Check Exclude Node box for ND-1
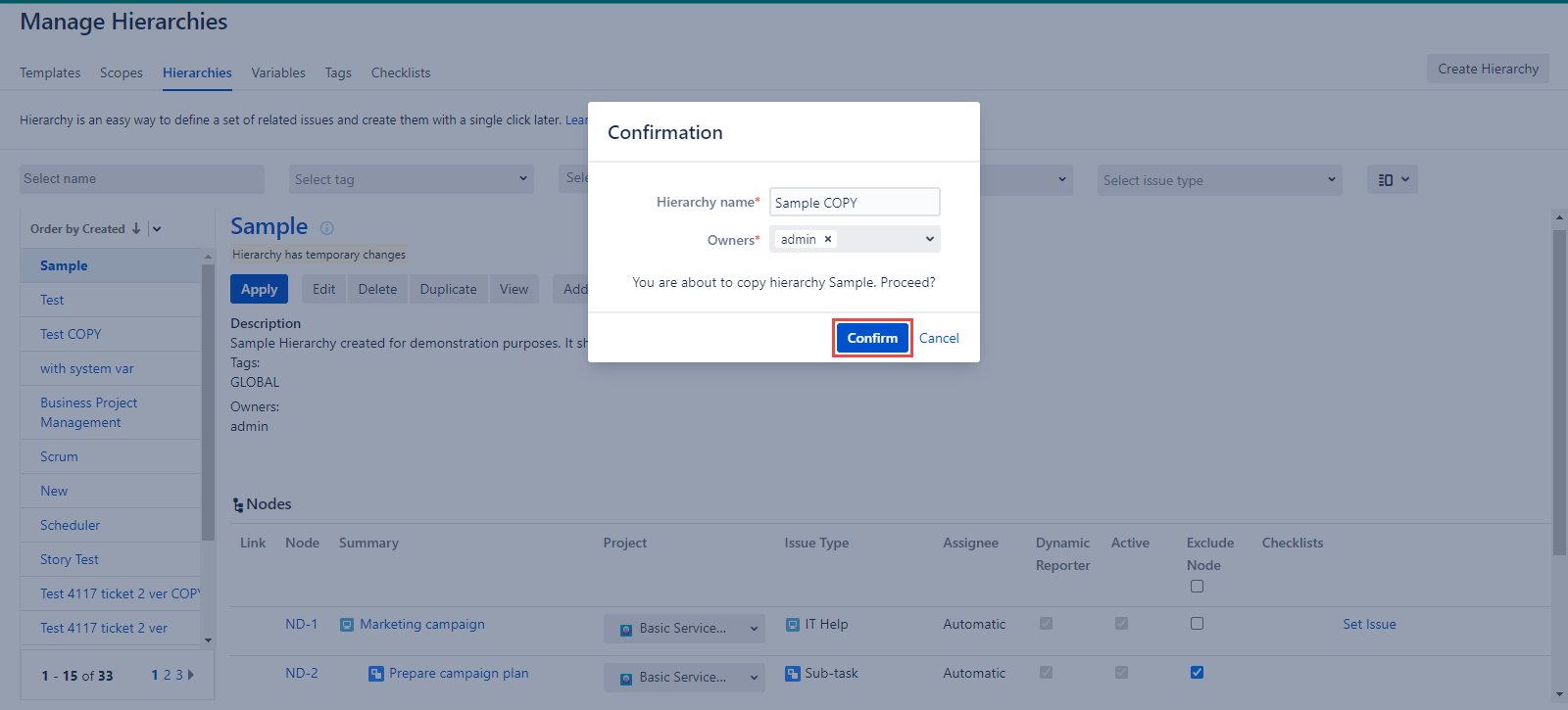 pos(1197,624)
